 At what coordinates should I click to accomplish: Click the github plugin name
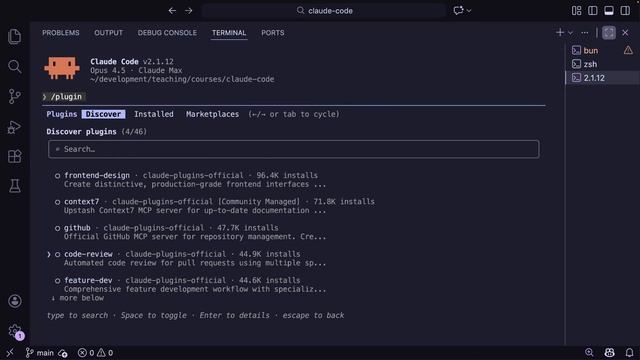click(77, 228)
